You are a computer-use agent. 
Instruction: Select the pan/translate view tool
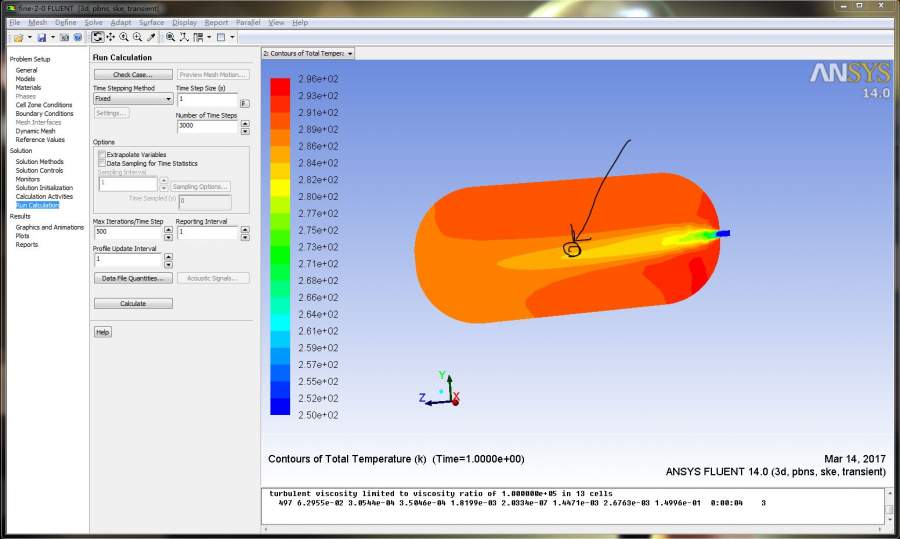pyautogui.click(x=111, y=37)
